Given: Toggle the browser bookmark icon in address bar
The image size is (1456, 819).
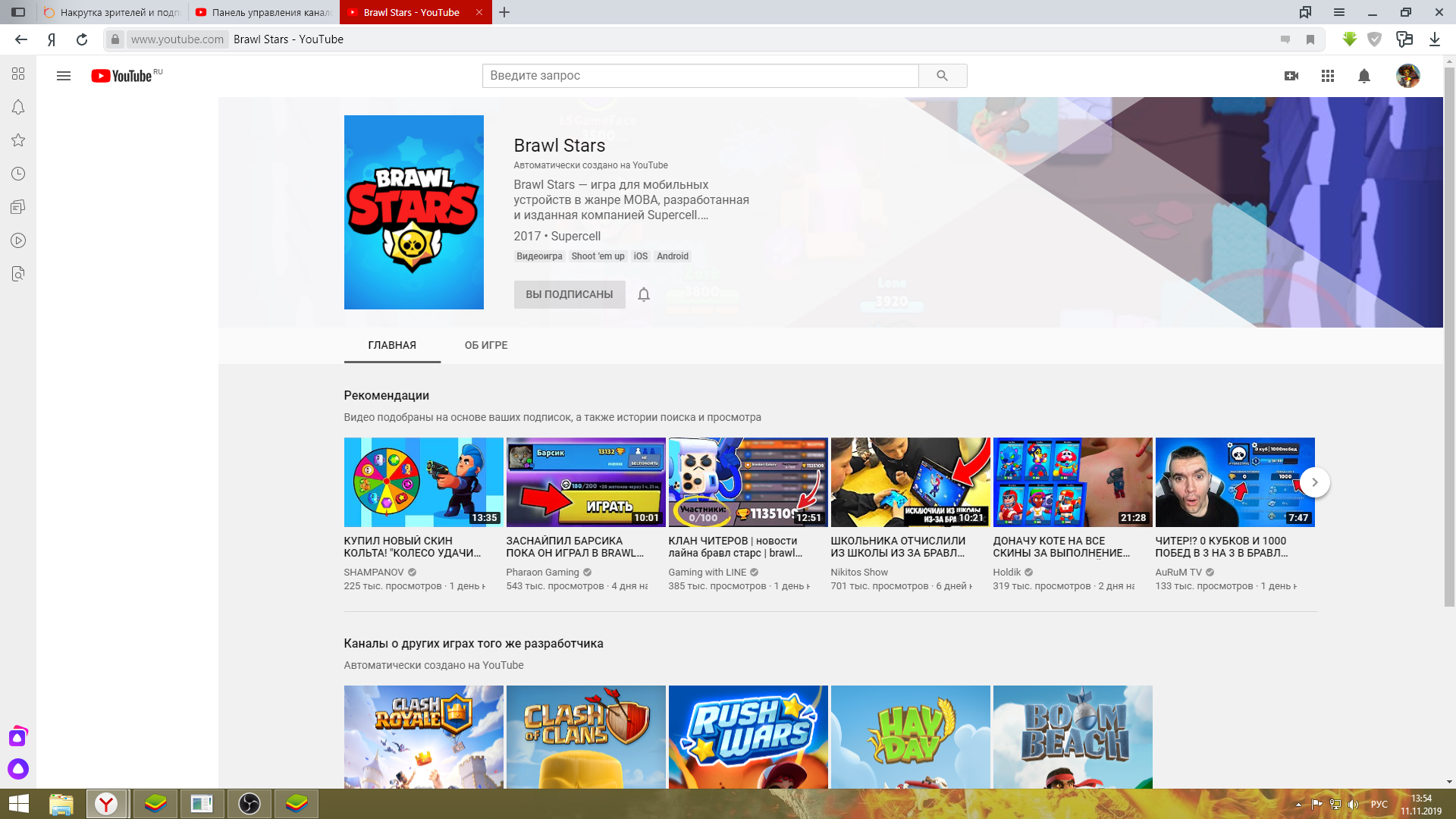Looking at the screenshot, I should (1310, 39).
